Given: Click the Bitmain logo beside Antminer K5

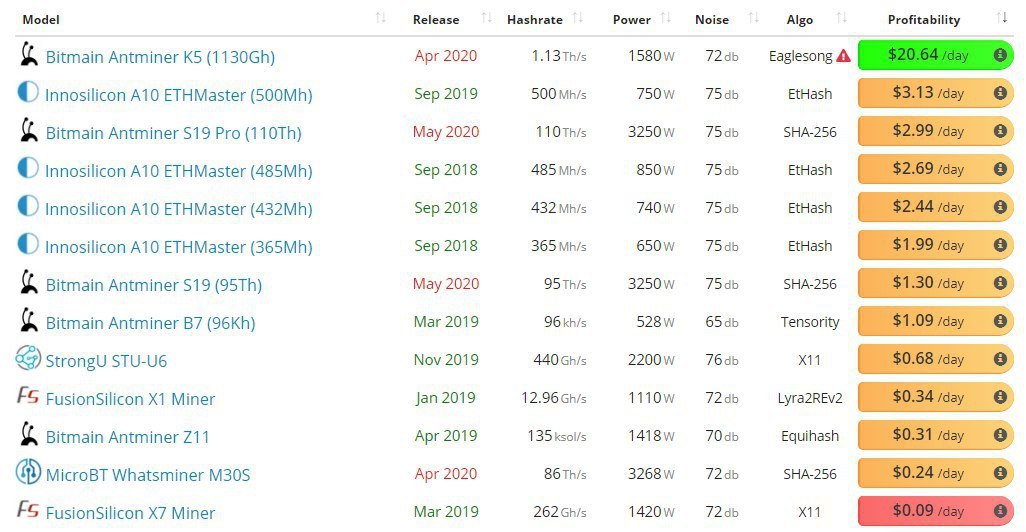Looking at the screenshot, I should point(29,55).
